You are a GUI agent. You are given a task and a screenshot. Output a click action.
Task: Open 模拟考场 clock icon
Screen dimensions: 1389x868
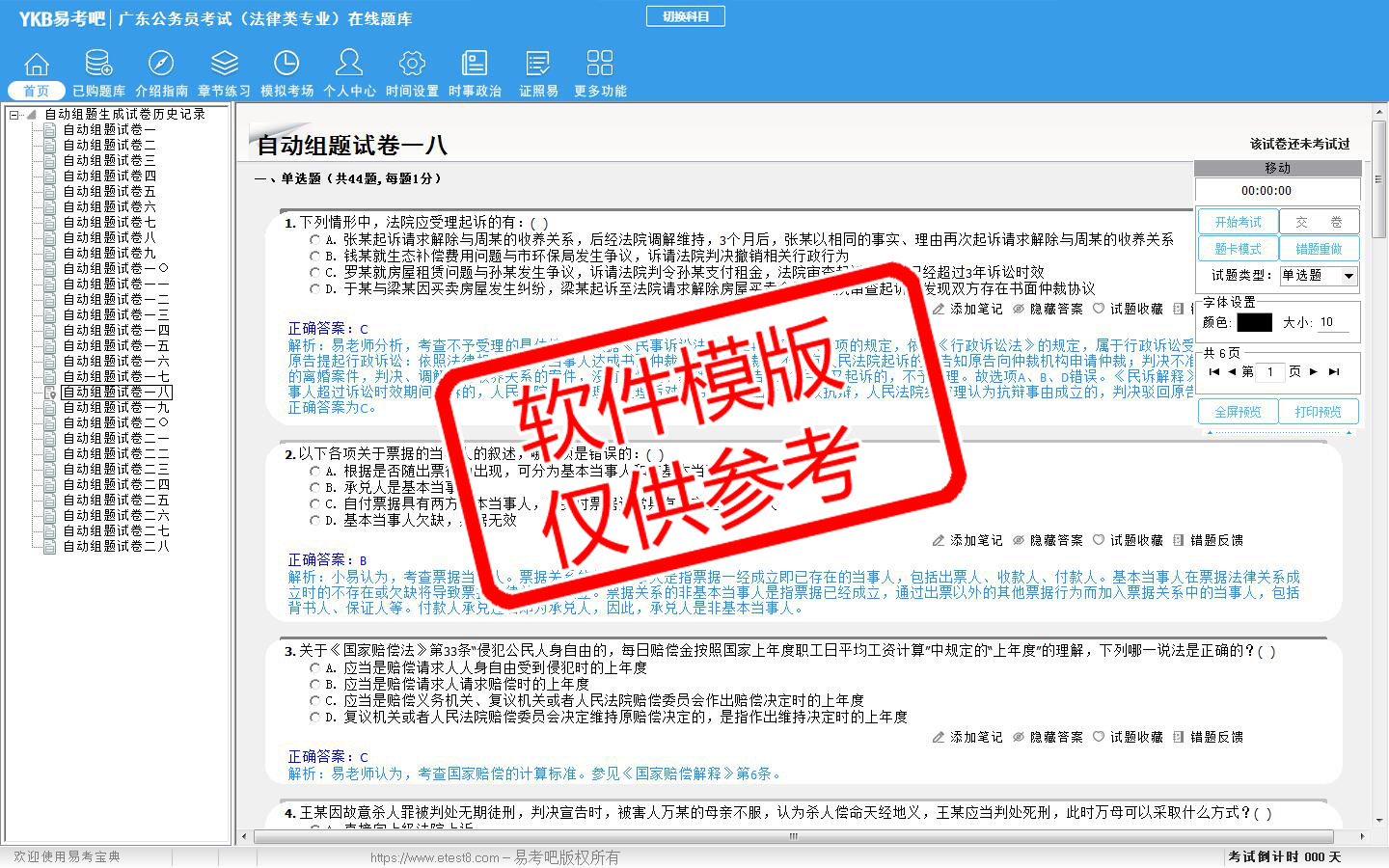coord(286,65)
